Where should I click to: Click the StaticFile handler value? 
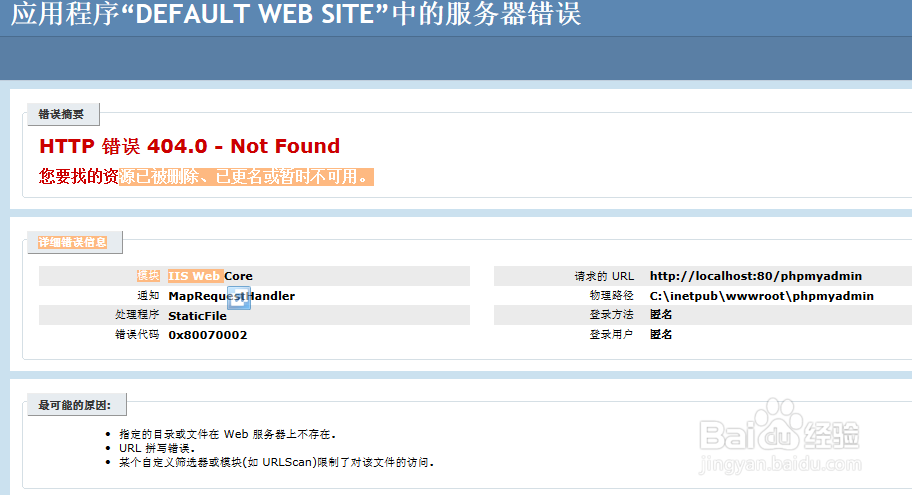click(x=197, y=316)
